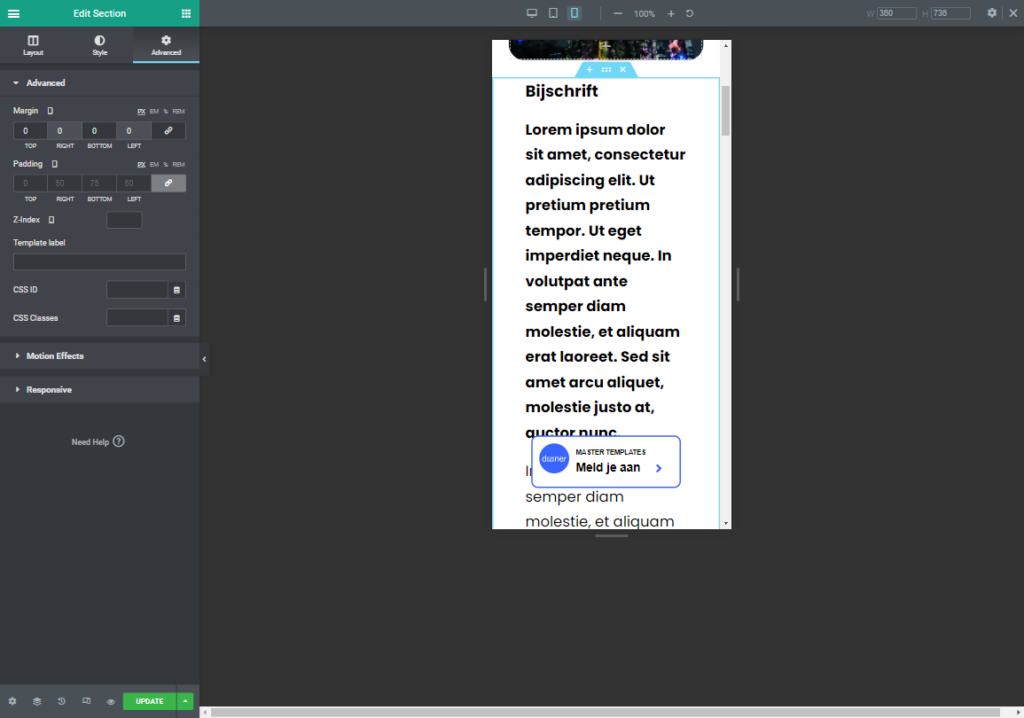Click the green Update button

(149, 701)
